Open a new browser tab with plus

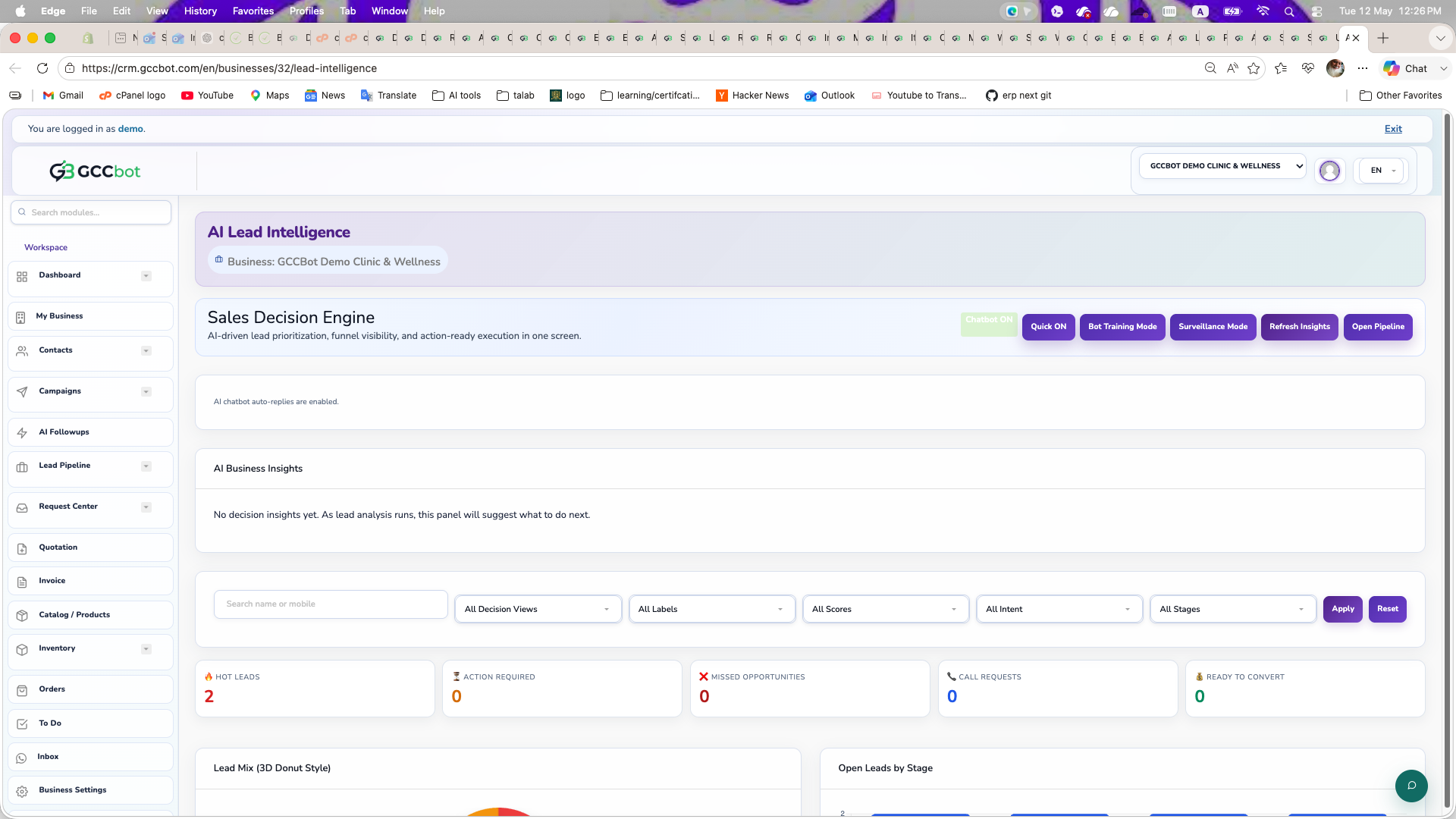[1383, 38]
